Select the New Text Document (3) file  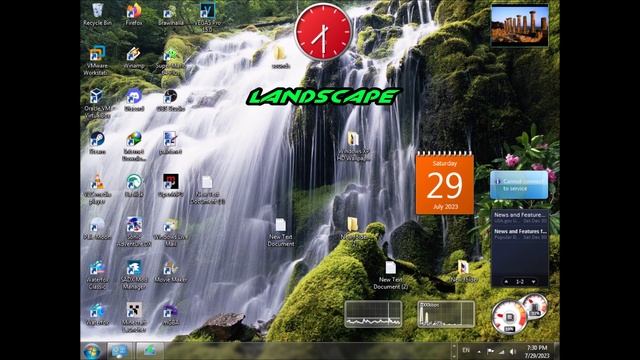pos(207,190)
